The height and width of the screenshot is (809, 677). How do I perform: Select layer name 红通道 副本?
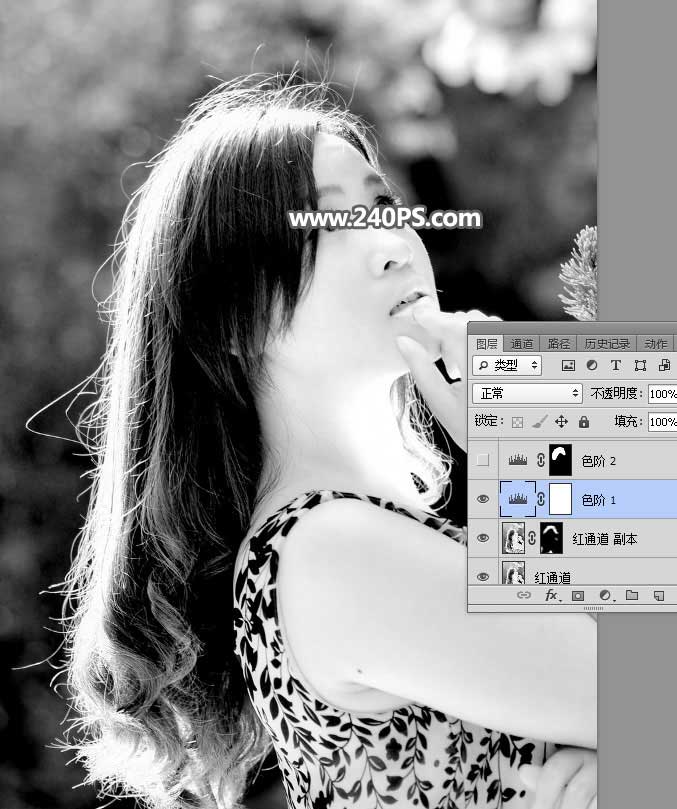tap(605, 539)
